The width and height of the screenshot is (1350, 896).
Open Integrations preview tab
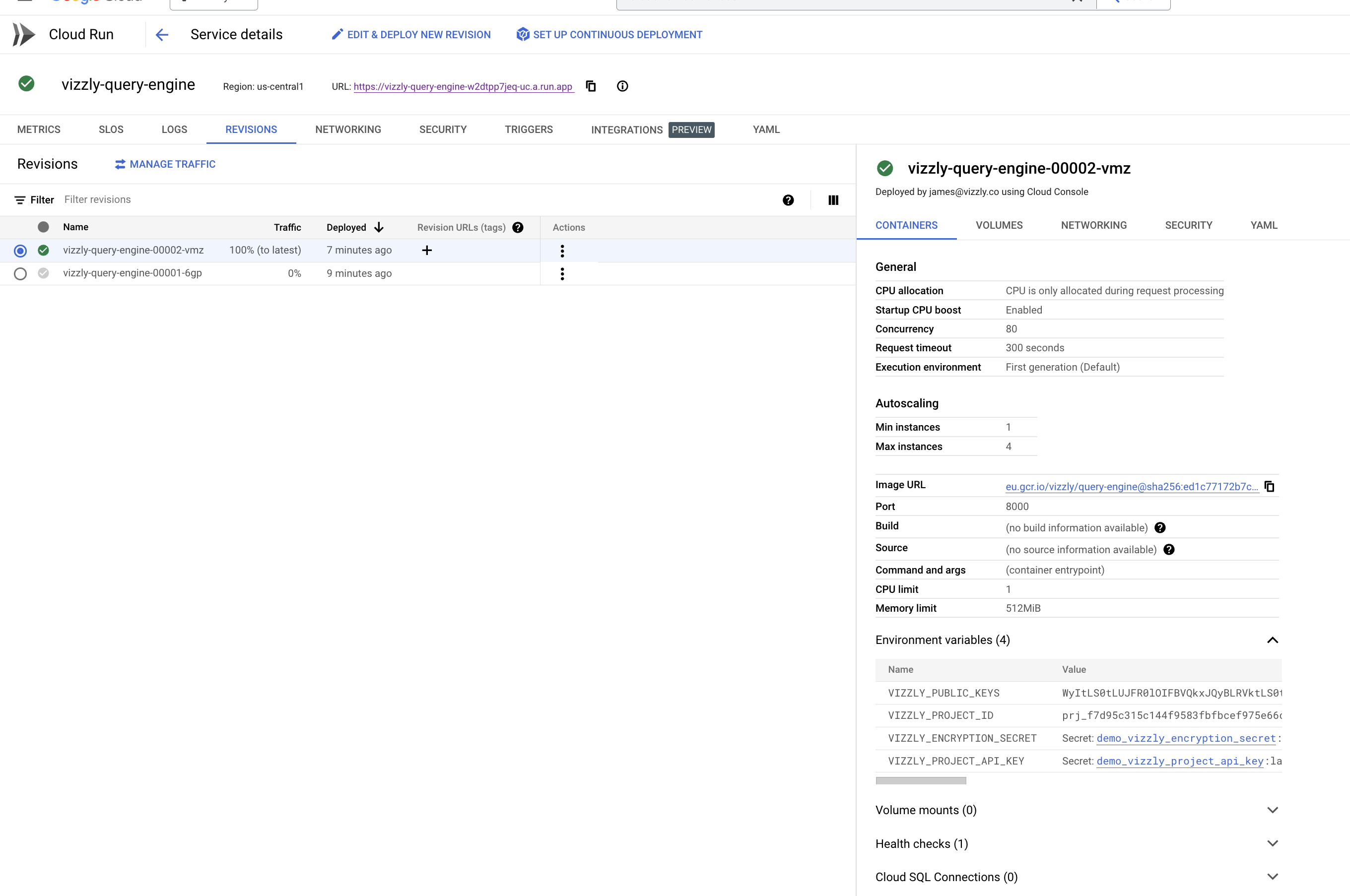[652, 129]
